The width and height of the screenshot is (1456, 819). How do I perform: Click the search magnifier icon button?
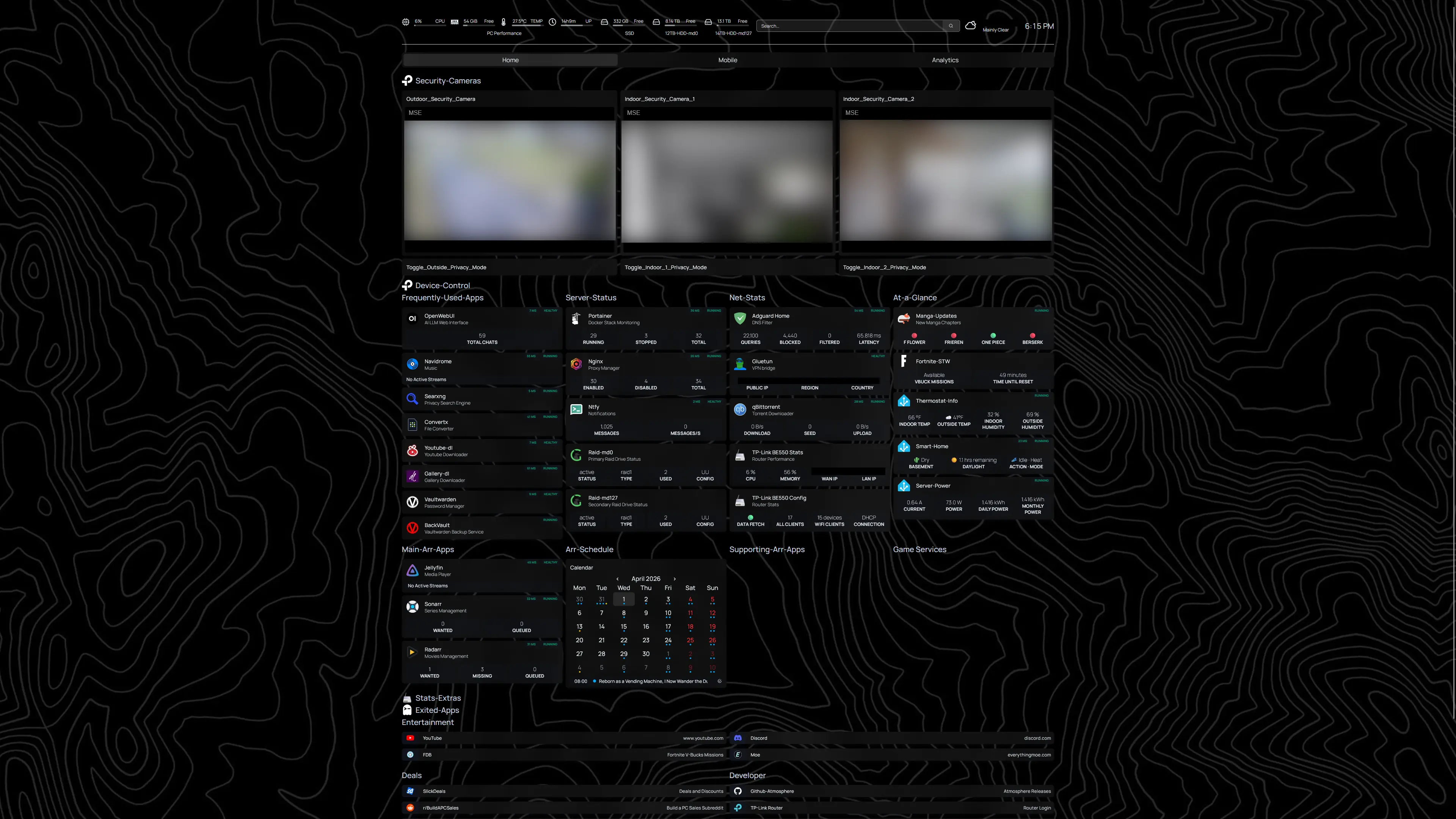pos(951,26)
